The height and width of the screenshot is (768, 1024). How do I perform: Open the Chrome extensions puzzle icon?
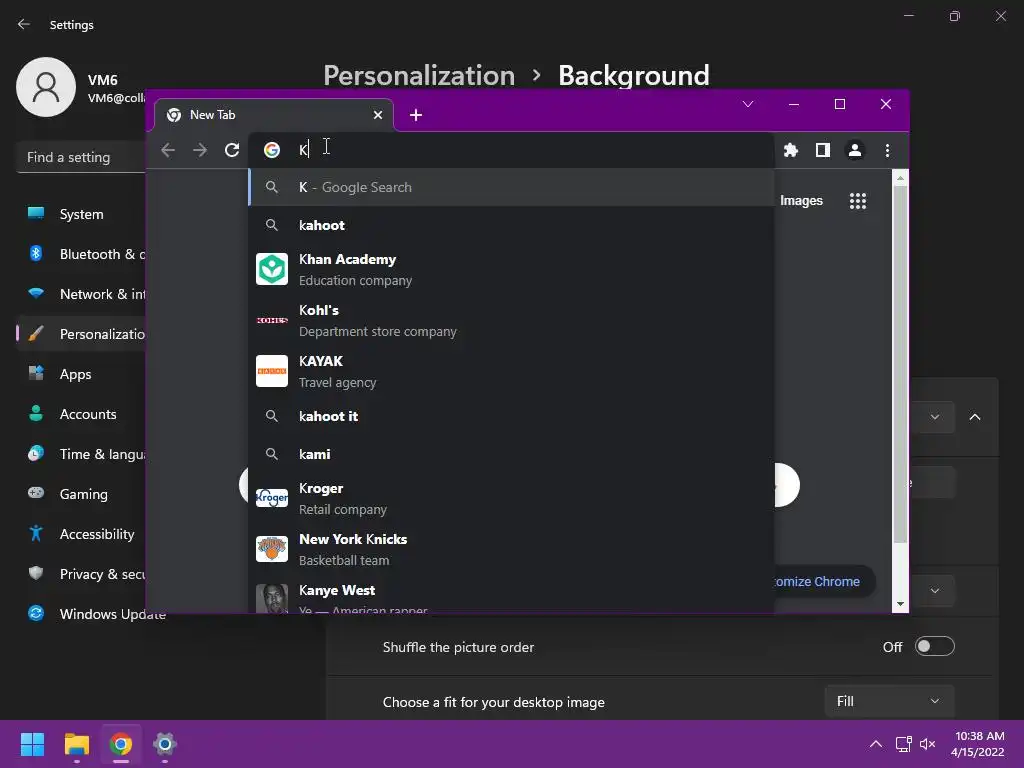tap(791, 150)
